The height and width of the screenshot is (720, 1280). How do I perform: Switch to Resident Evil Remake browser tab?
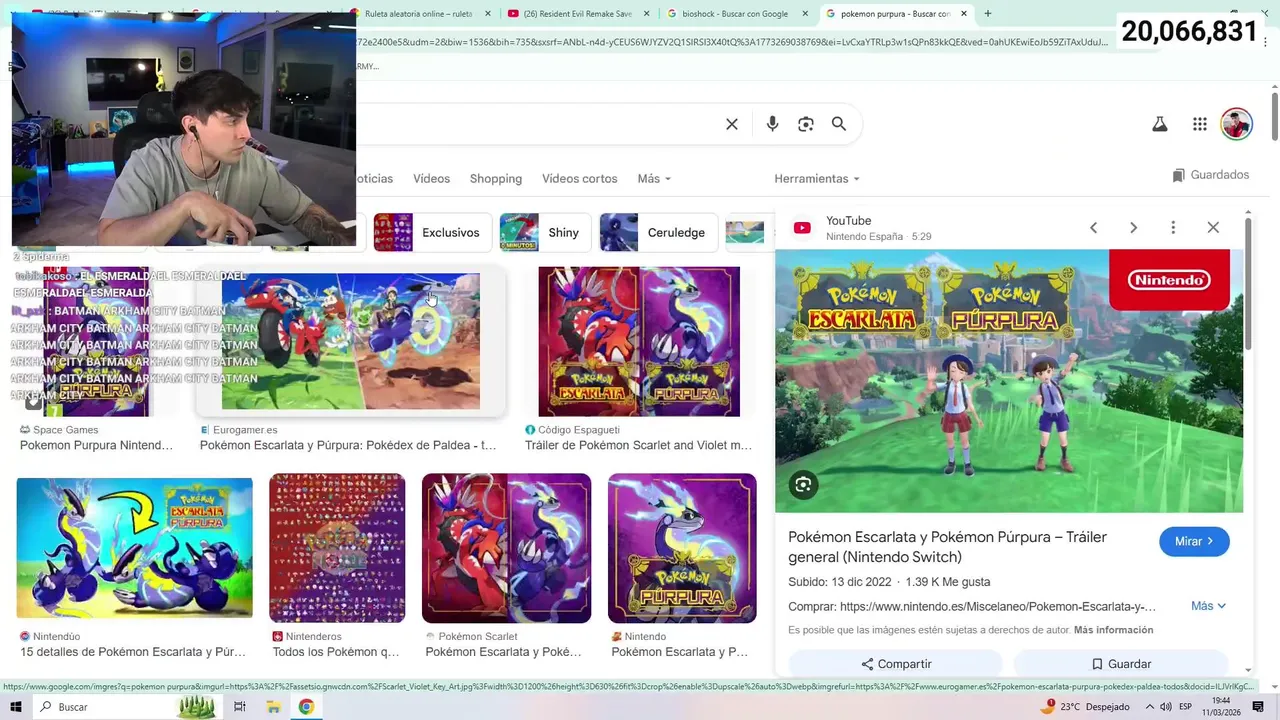click(x=580, y=14)
